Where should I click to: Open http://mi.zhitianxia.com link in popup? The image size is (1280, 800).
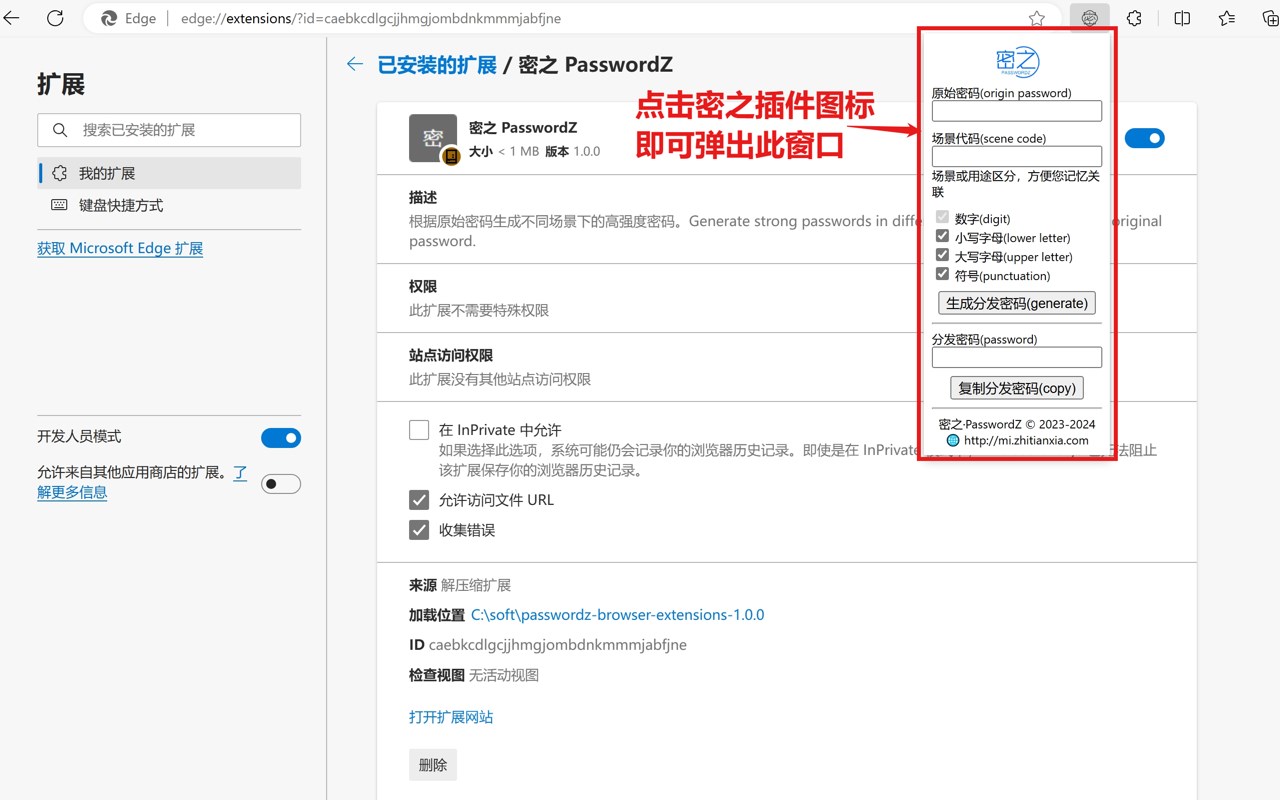1026,440
